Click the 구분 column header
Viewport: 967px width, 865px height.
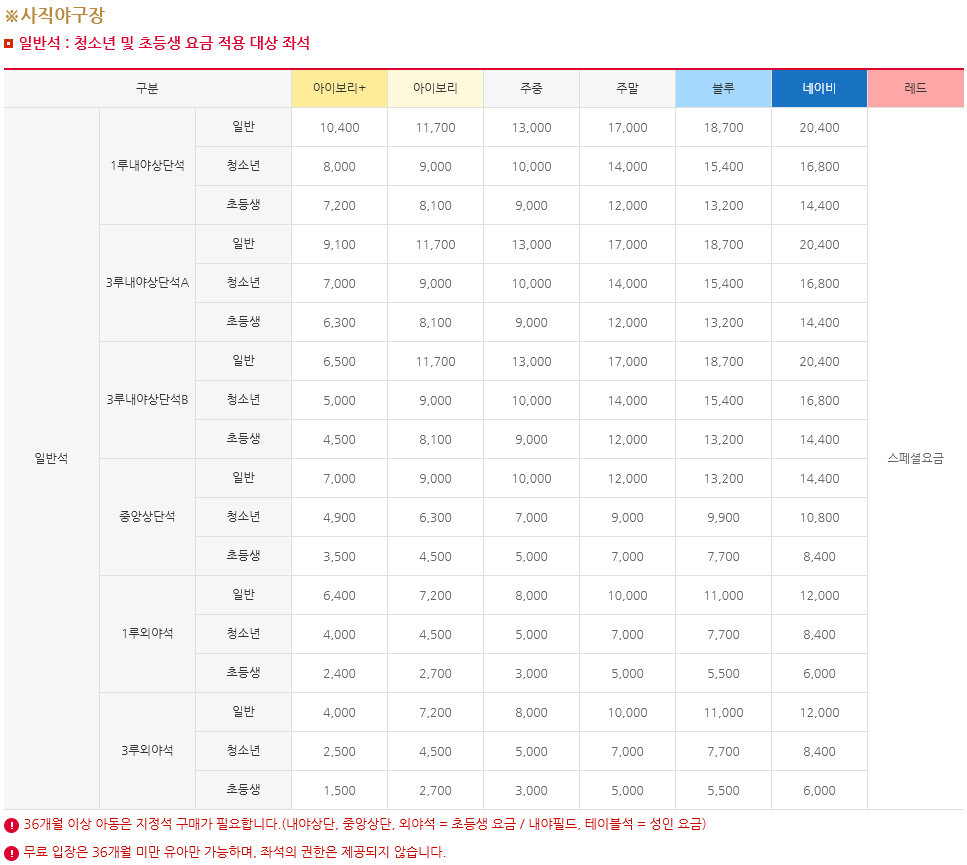(x=147, y=88)
